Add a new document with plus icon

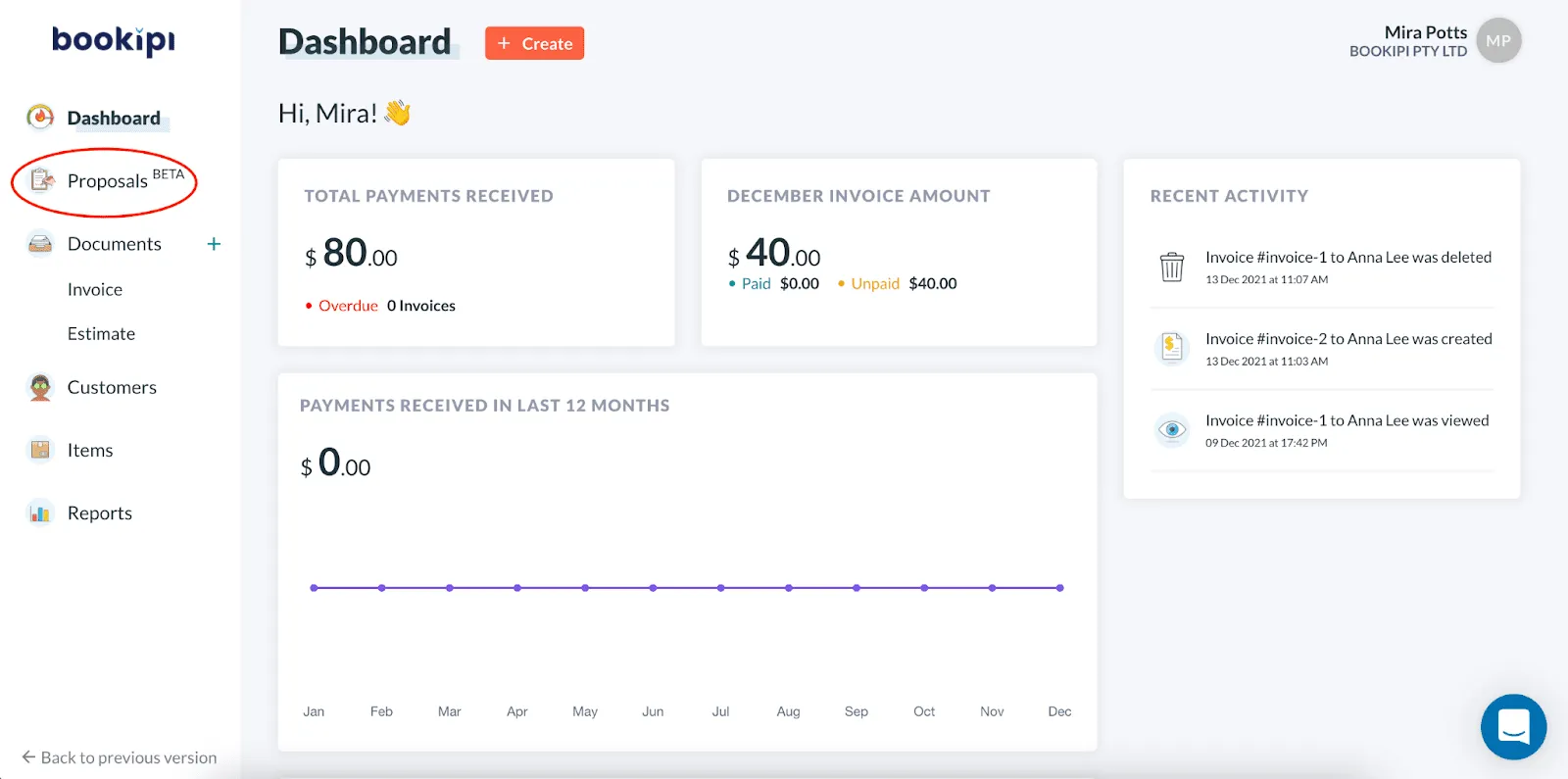pyautogui.click(x=214, y=244)
